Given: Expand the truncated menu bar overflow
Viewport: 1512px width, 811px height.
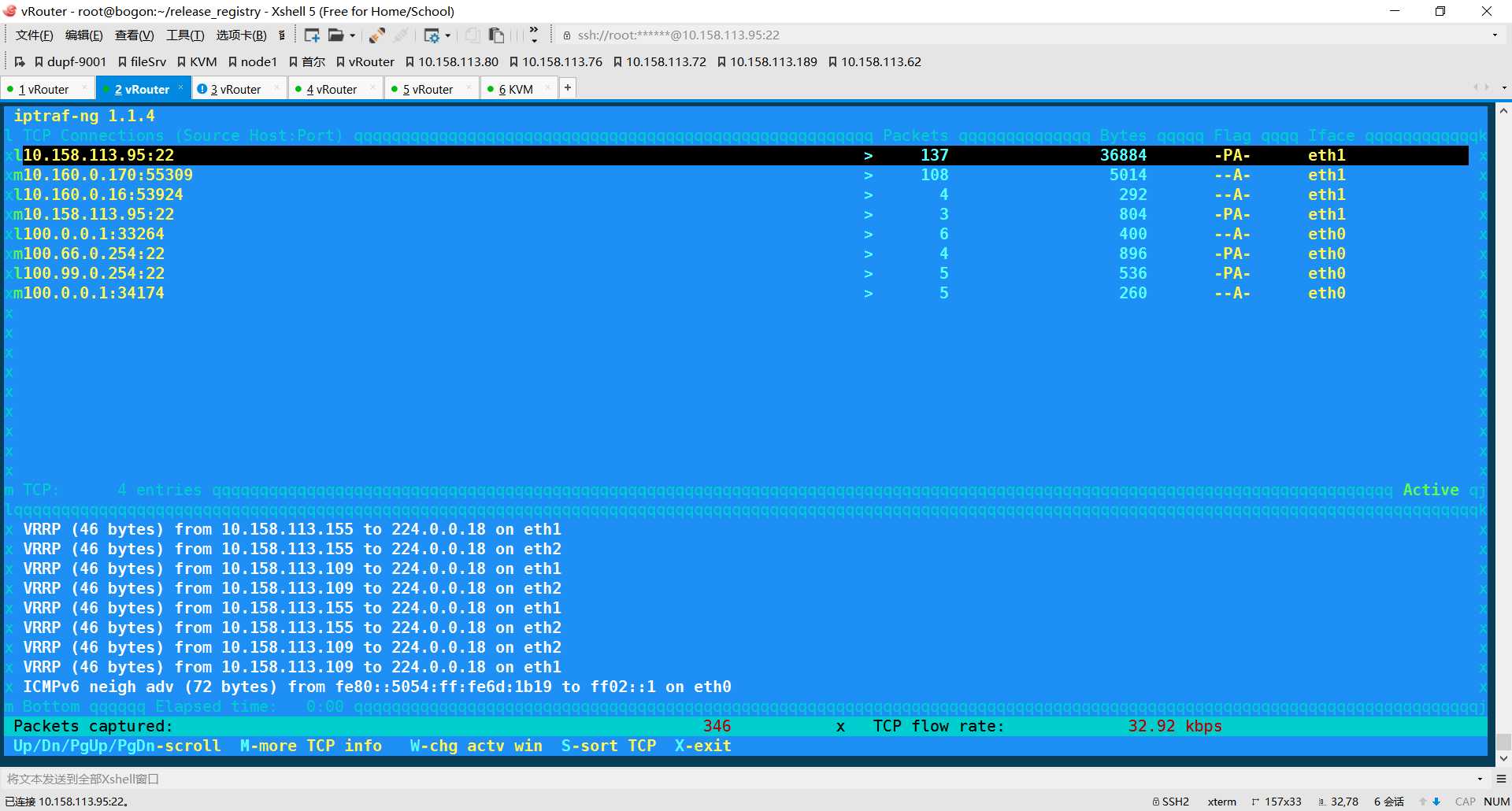Looking at the screenshot, I should (282, 35).
